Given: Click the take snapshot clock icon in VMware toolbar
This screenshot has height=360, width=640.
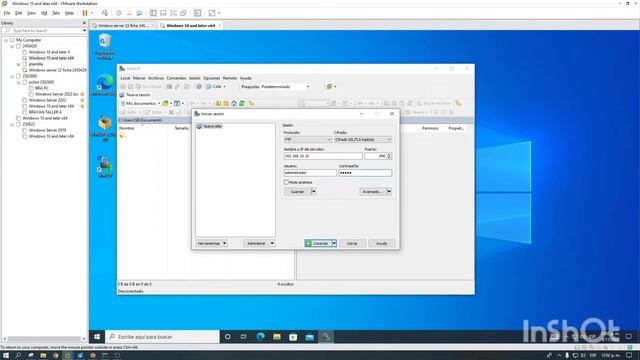Looking at the screenshot, I should pos(119,13).
